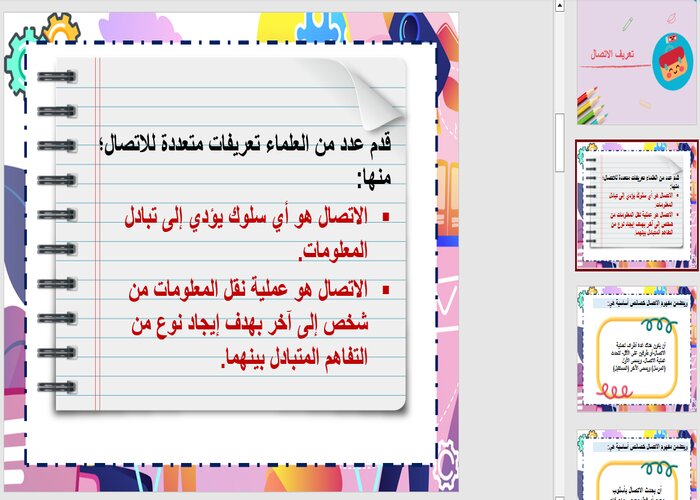Open thumbnail reading 'أن يكون هناك عدة أطراف'
Viewport: 700px width, 500px height.
point(637,349)
